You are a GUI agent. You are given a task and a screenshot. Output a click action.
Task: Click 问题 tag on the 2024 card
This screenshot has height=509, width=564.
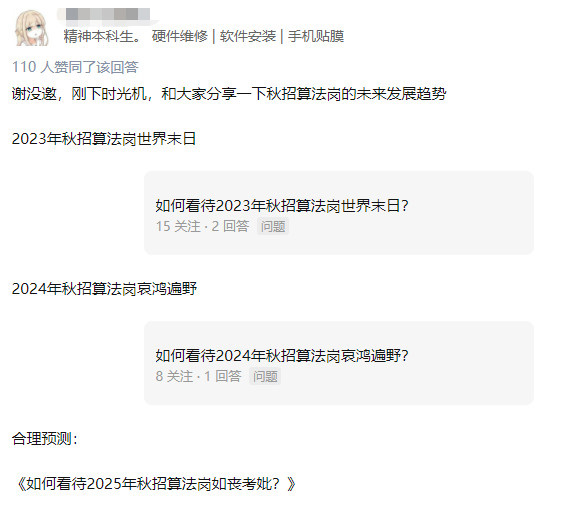pyautogui.click(x=265, y=376)
